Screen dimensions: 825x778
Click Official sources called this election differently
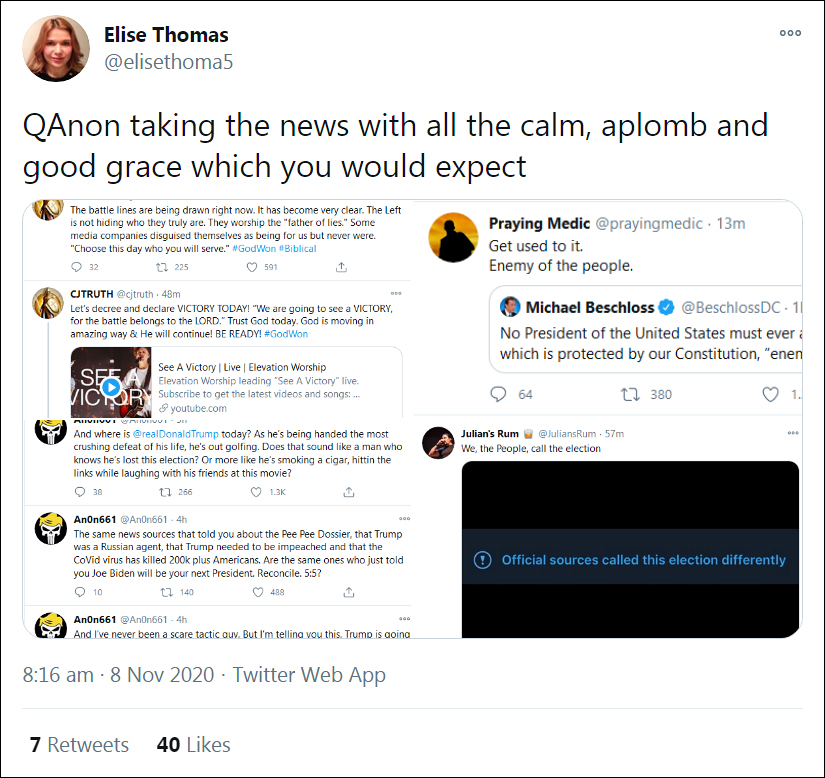coord(643,560)
